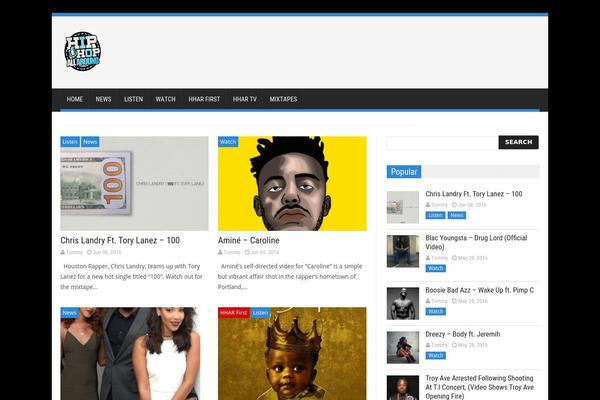
Task: Open Dreezy – Body ft. Jeremih link
Action: [x=463, y=334]
